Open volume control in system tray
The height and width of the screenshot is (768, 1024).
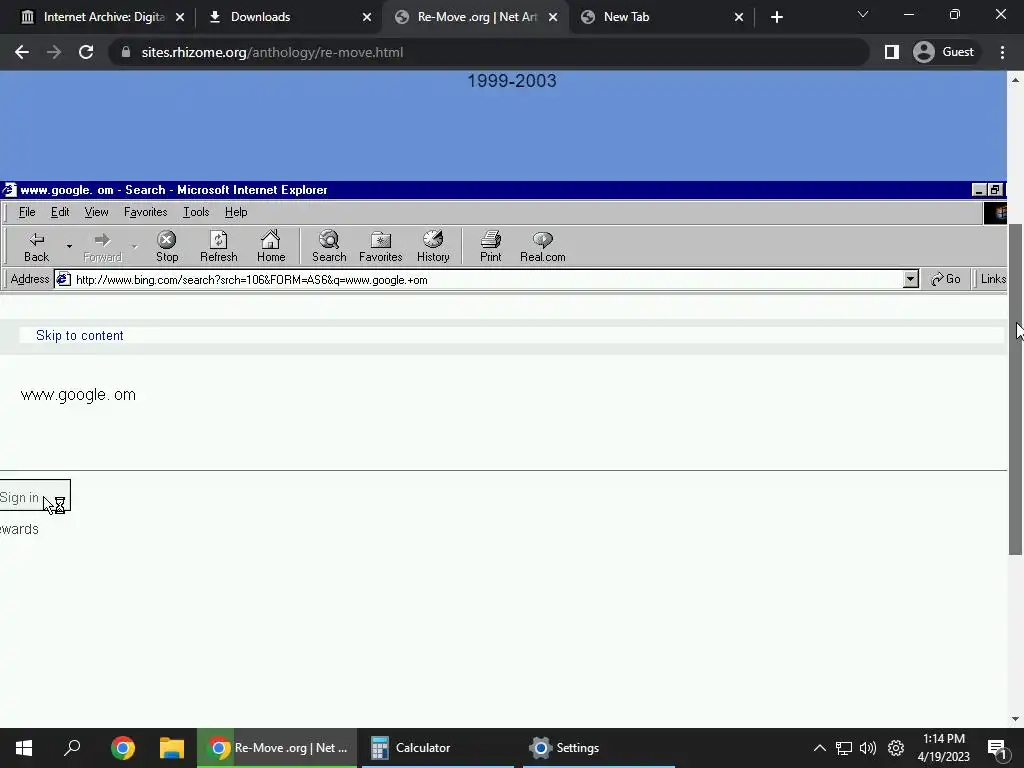[x=868, y=748]
